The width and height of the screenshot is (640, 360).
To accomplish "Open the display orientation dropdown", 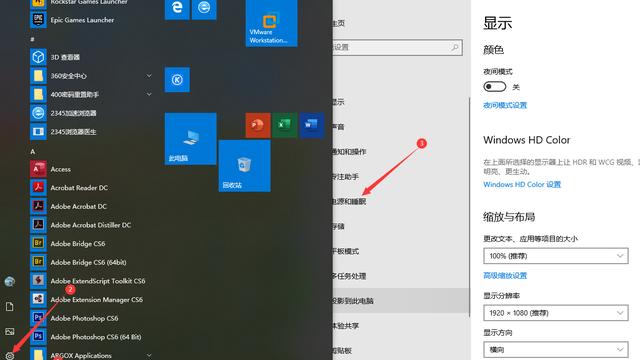I will click(x=556, y=350).
